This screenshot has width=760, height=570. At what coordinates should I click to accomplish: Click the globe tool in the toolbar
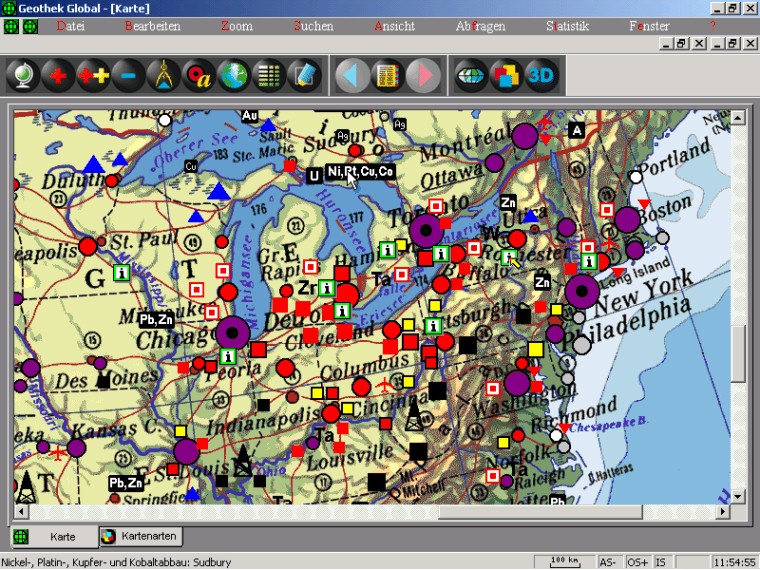tap(21, 76)
